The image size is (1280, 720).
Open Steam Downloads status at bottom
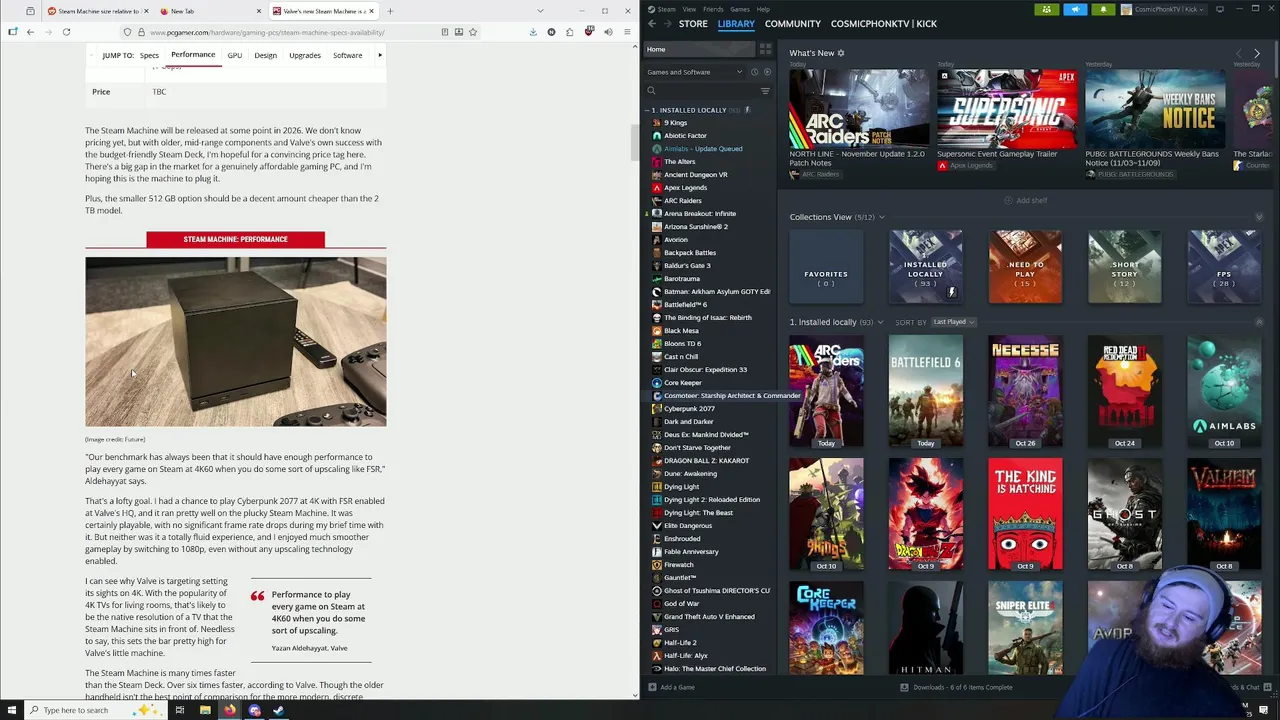956,687
